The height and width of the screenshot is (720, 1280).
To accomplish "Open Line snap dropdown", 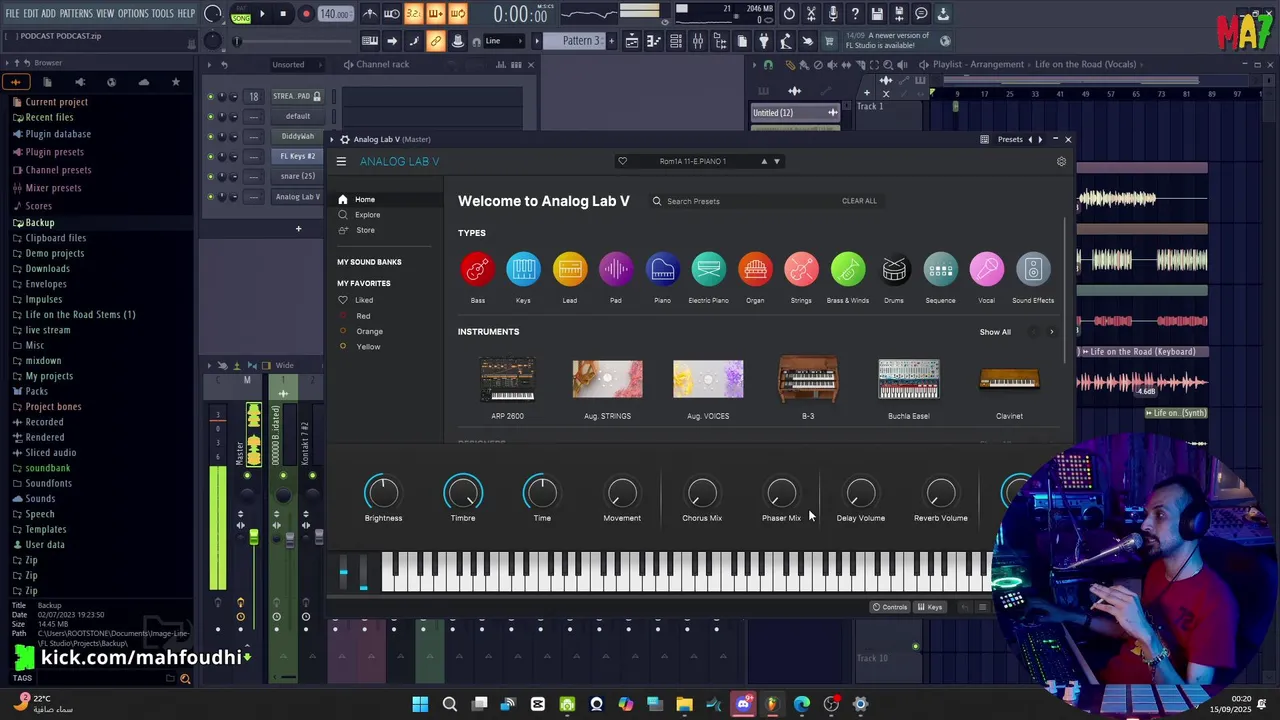I will point(504,41).
